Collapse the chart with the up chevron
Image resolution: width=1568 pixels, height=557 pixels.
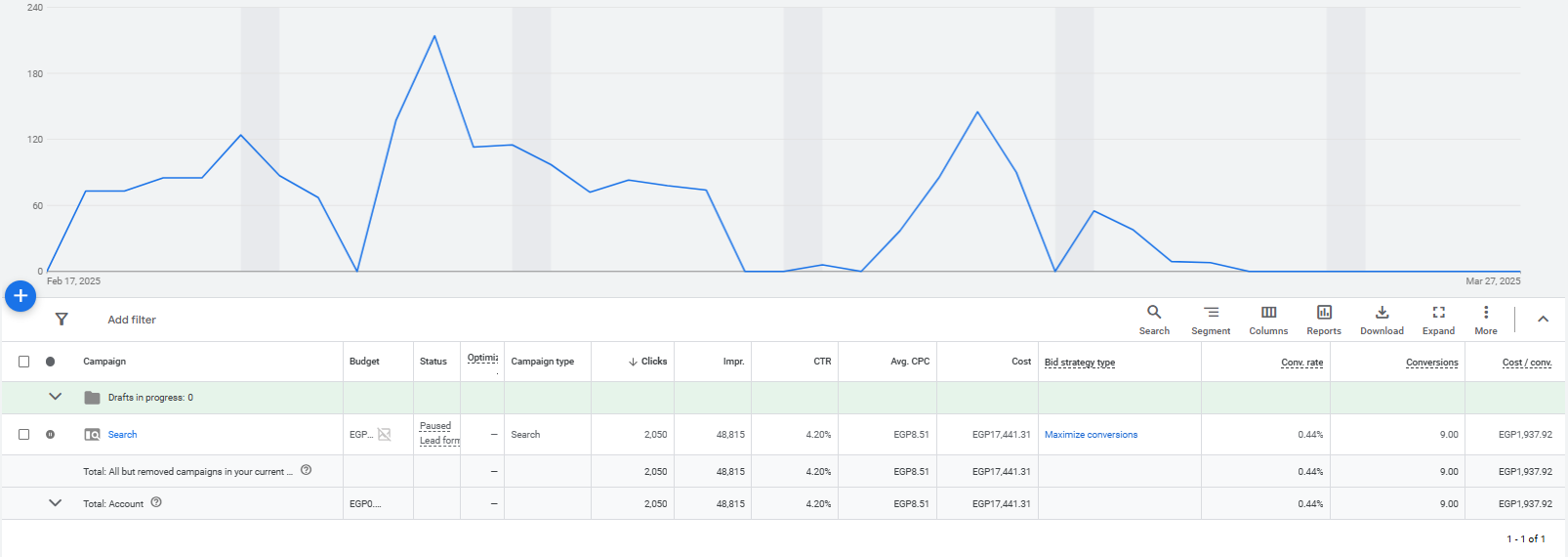1543,320
